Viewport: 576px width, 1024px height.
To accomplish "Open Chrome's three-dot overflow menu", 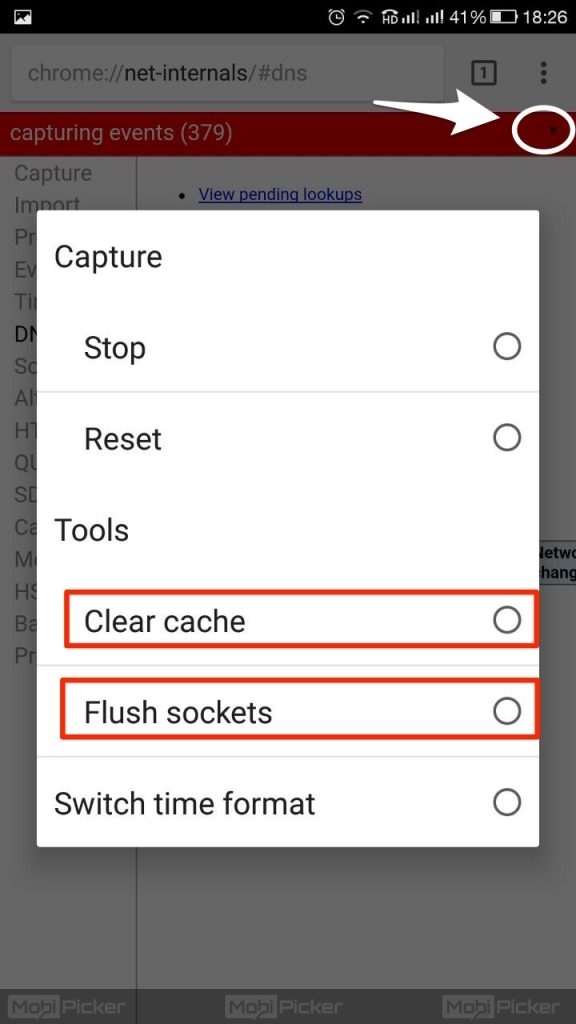I will [543, 72].
